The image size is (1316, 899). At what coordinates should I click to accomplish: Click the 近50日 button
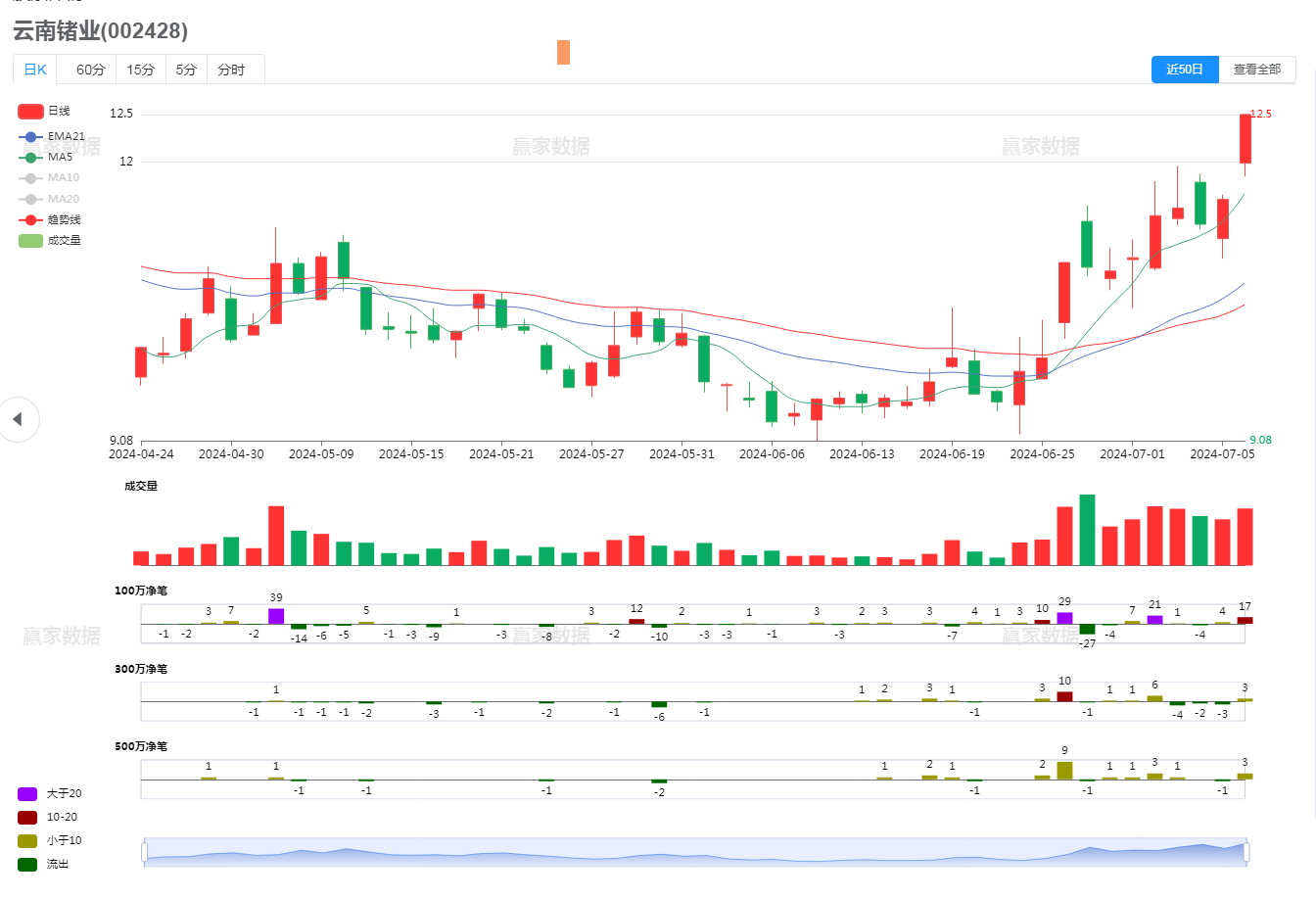click(x=1185, y=70)
